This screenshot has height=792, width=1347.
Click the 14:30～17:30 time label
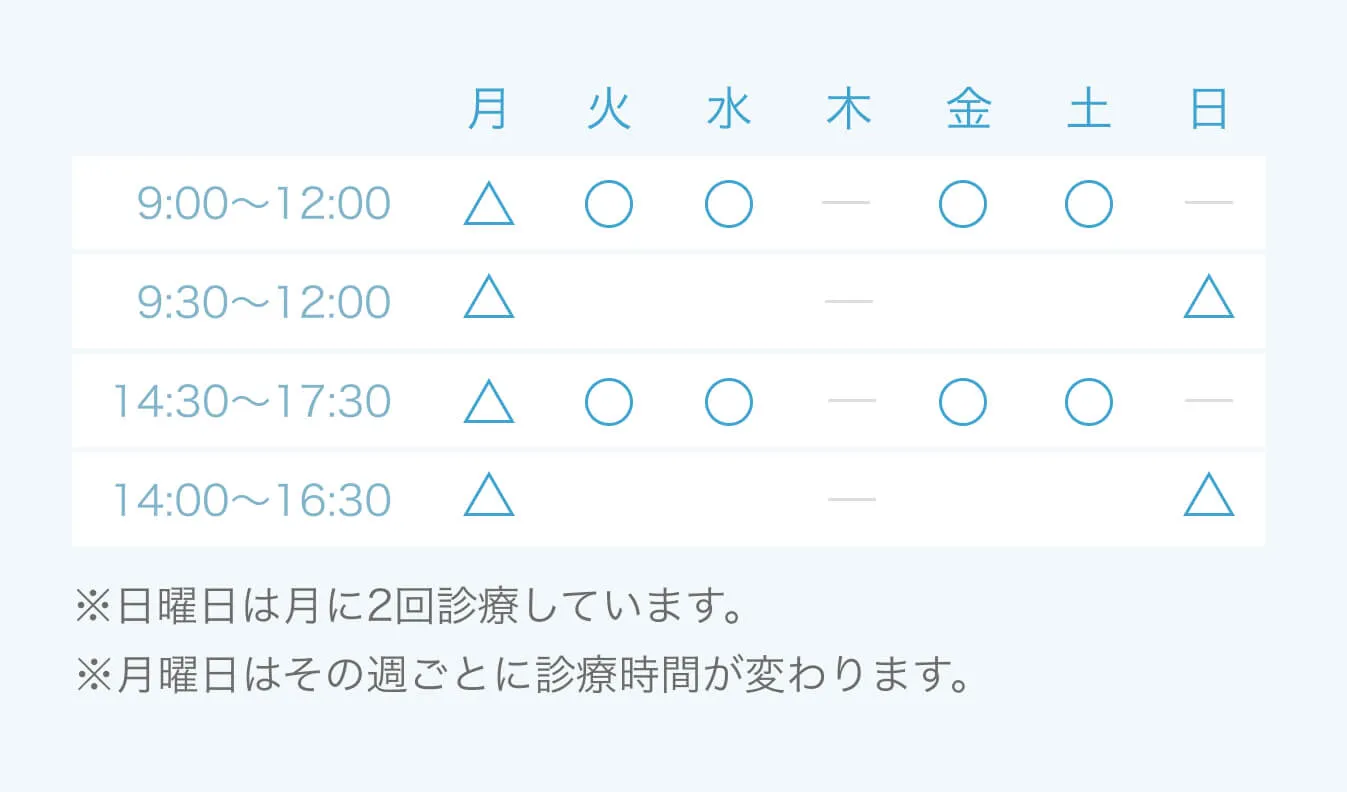tap(251, 402)
